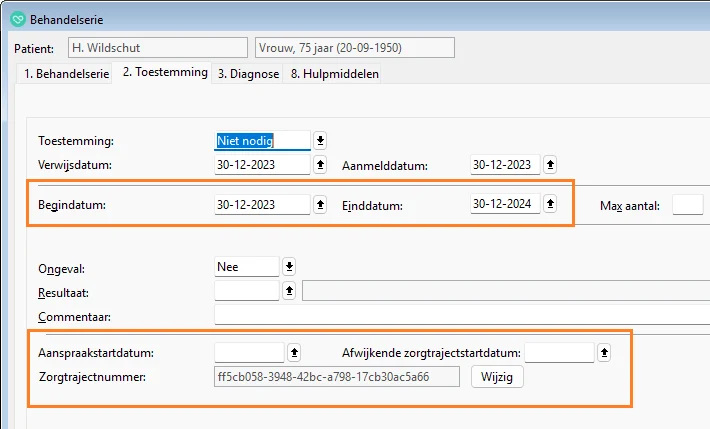The image size is (710, 429).
Task: Expand the Ongeval dropdown
Action: click(289, 266)
